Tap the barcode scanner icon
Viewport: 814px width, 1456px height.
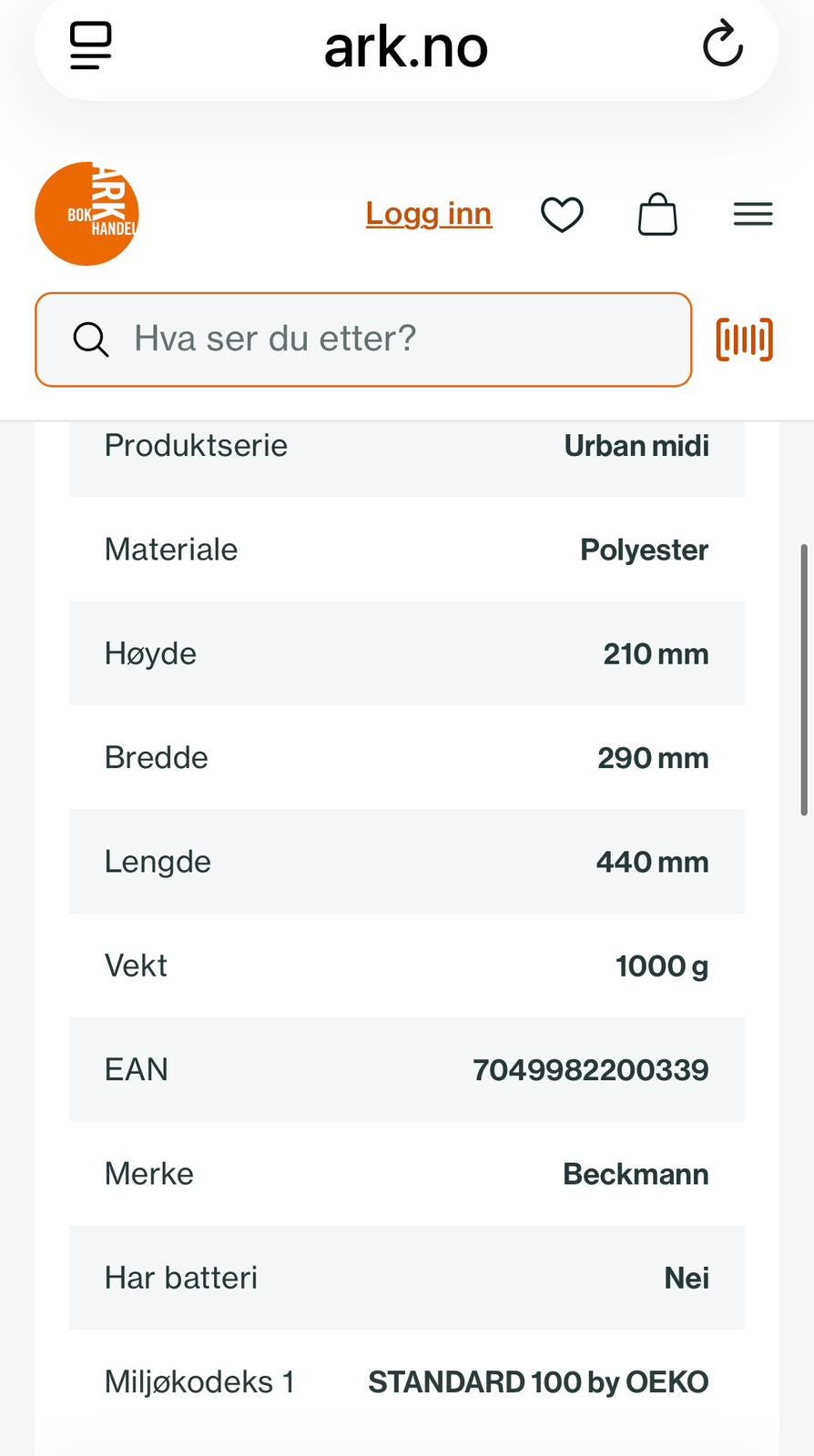[x=745, y=339]
